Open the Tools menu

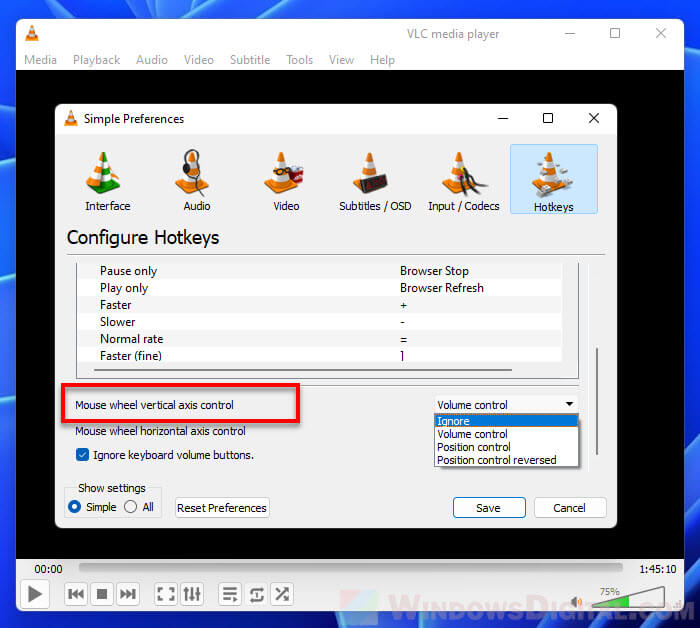[x=299, y=60]
